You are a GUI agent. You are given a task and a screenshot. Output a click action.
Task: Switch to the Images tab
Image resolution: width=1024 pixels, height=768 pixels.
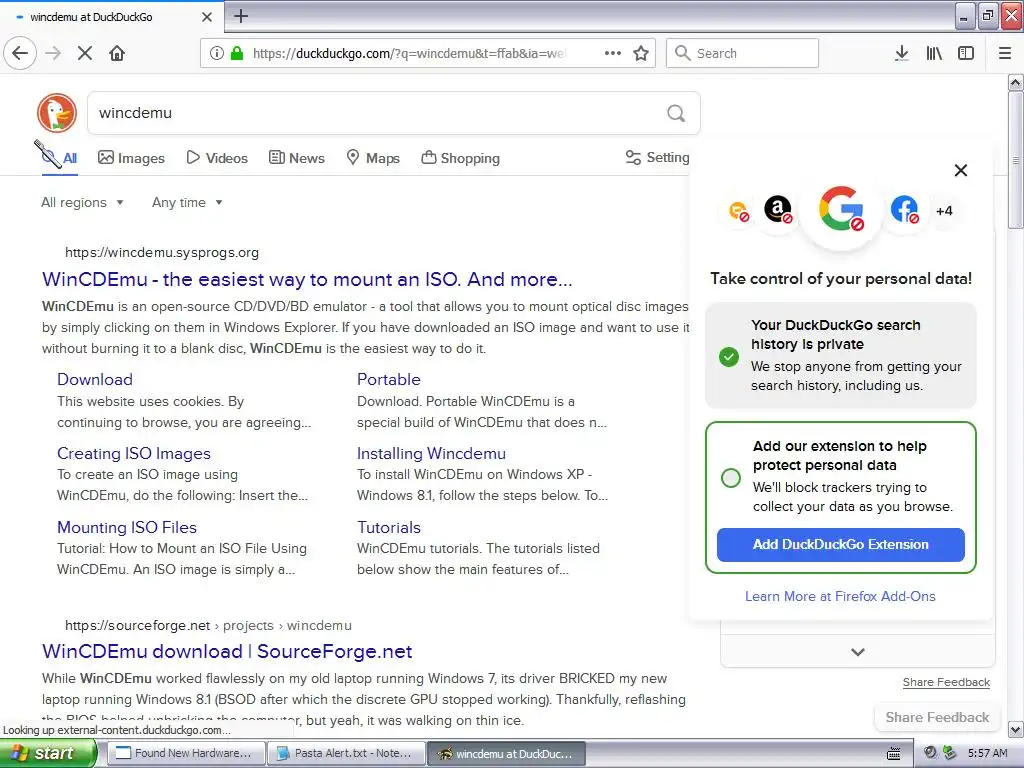(x=131, y=158)
